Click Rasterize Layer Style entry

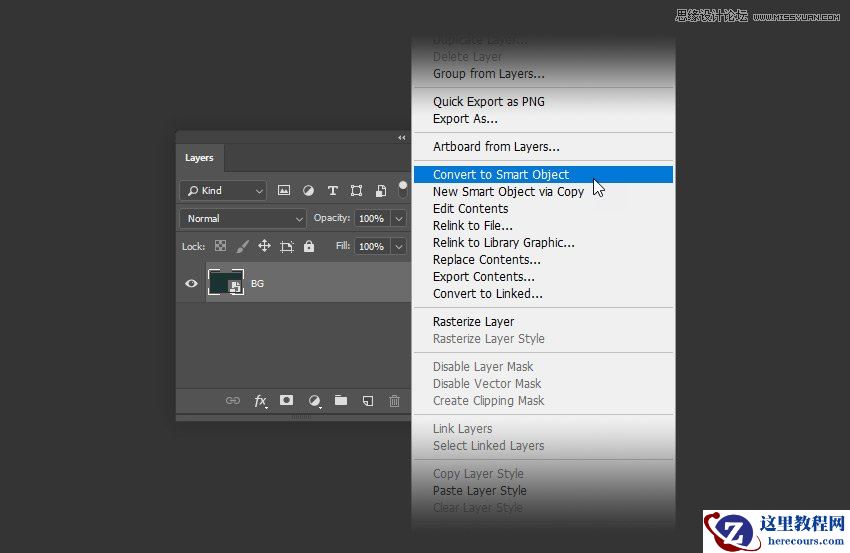coord(543,339)
